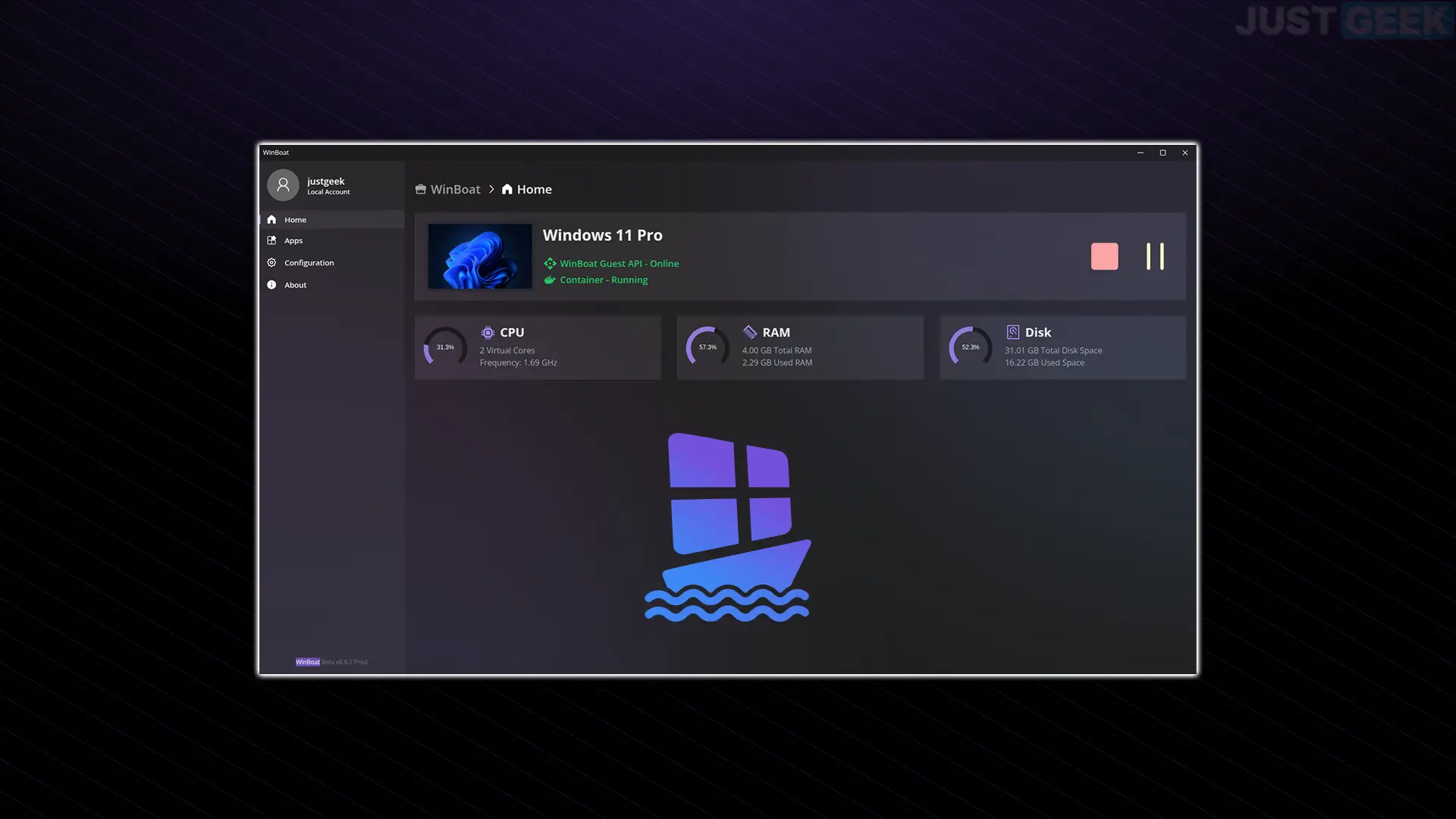The image size is (1456, 819).
Task: Open the About sidebar item
Action: click(331, 285)
